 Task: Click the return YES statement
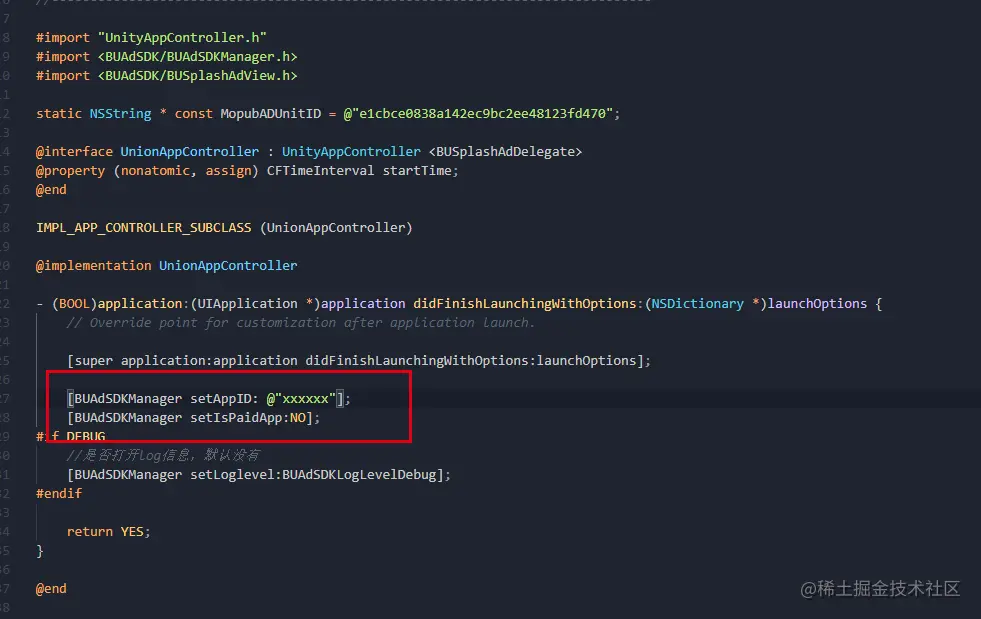click(x=108, y=531)
